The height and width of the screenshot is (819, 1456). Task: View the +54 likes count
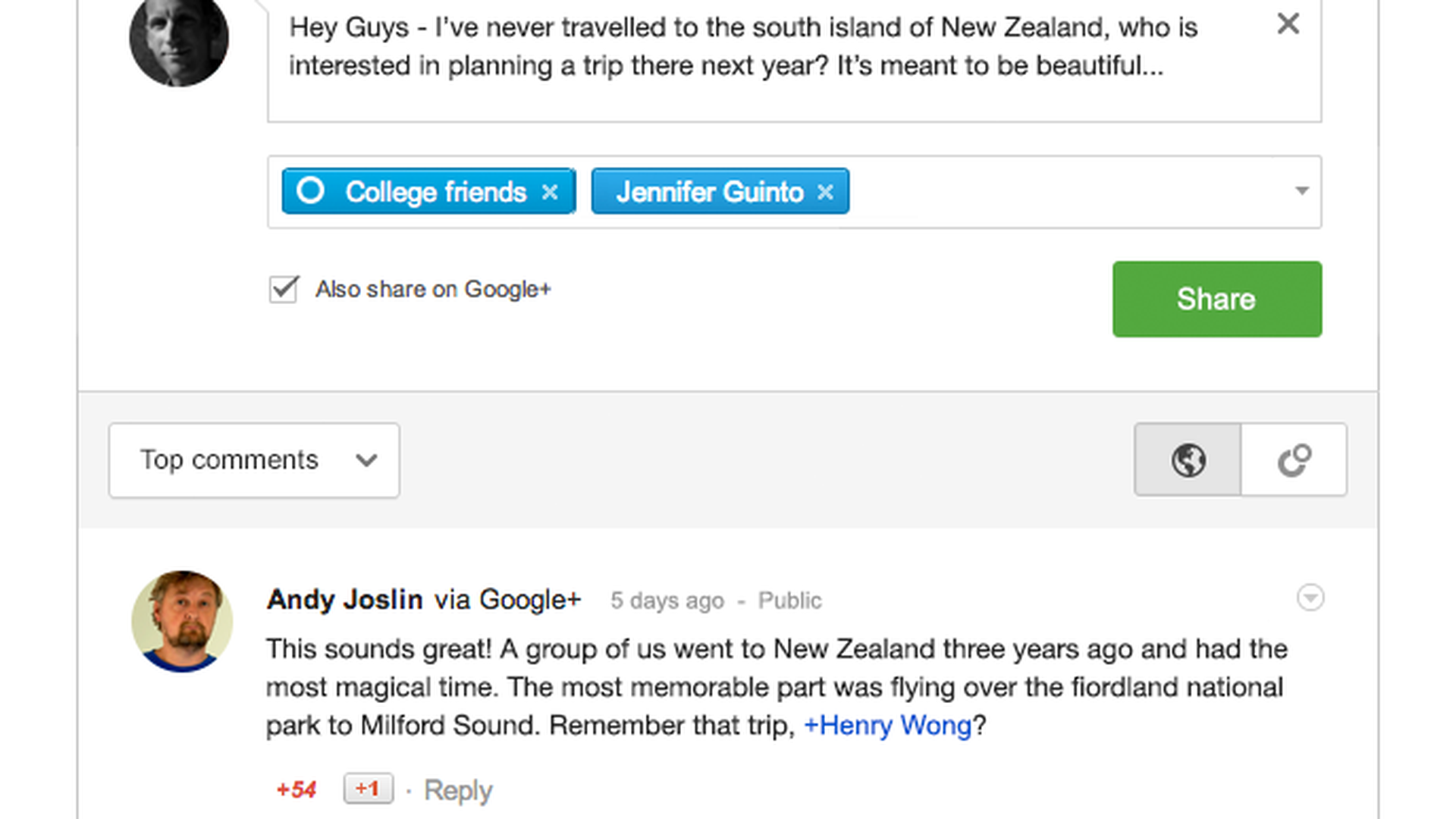pos(296,789)
